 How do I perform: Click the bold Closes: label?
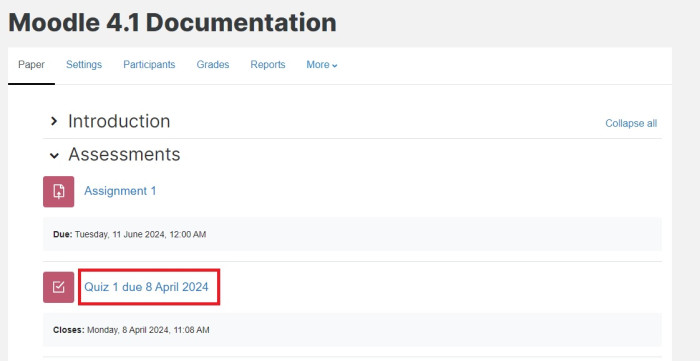(x=69, y=330)
